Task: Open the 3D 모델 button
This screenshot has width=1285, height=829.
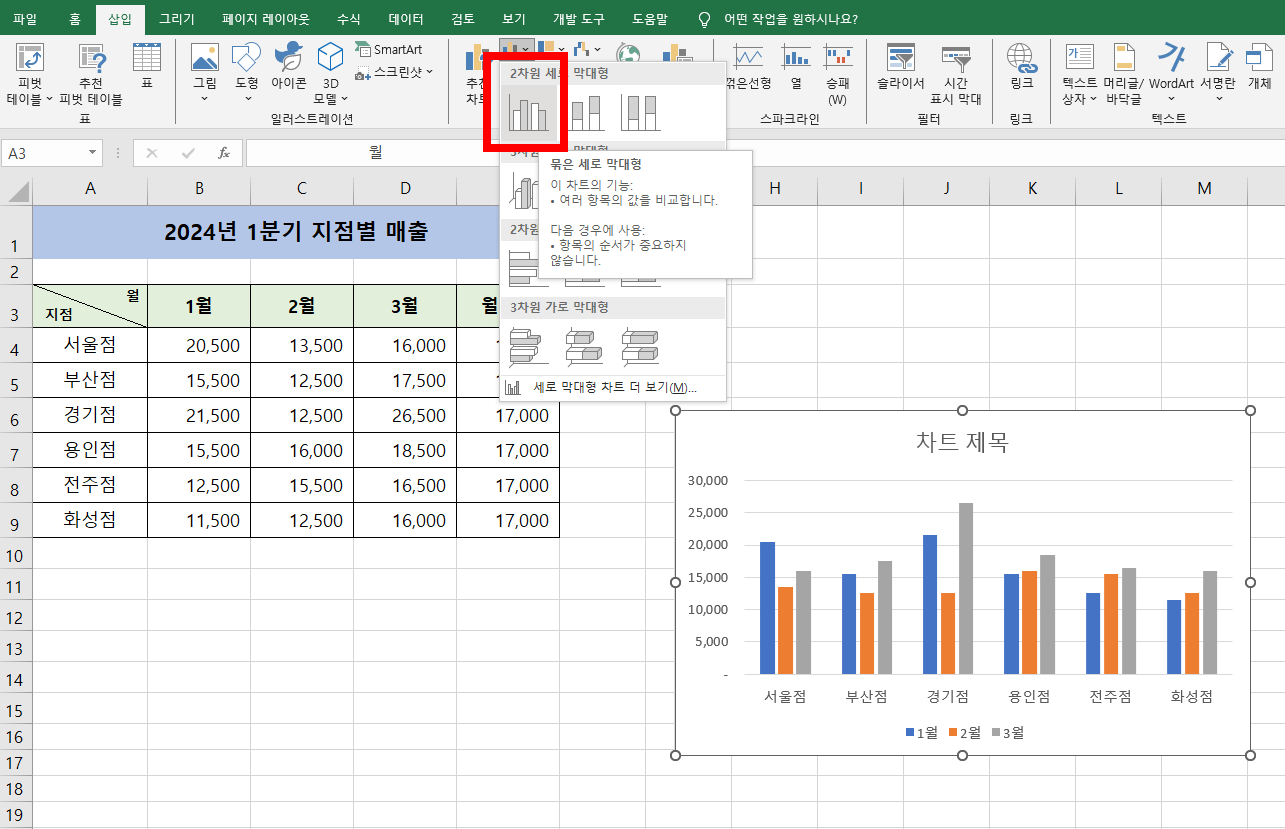Action: coord(330,73)
